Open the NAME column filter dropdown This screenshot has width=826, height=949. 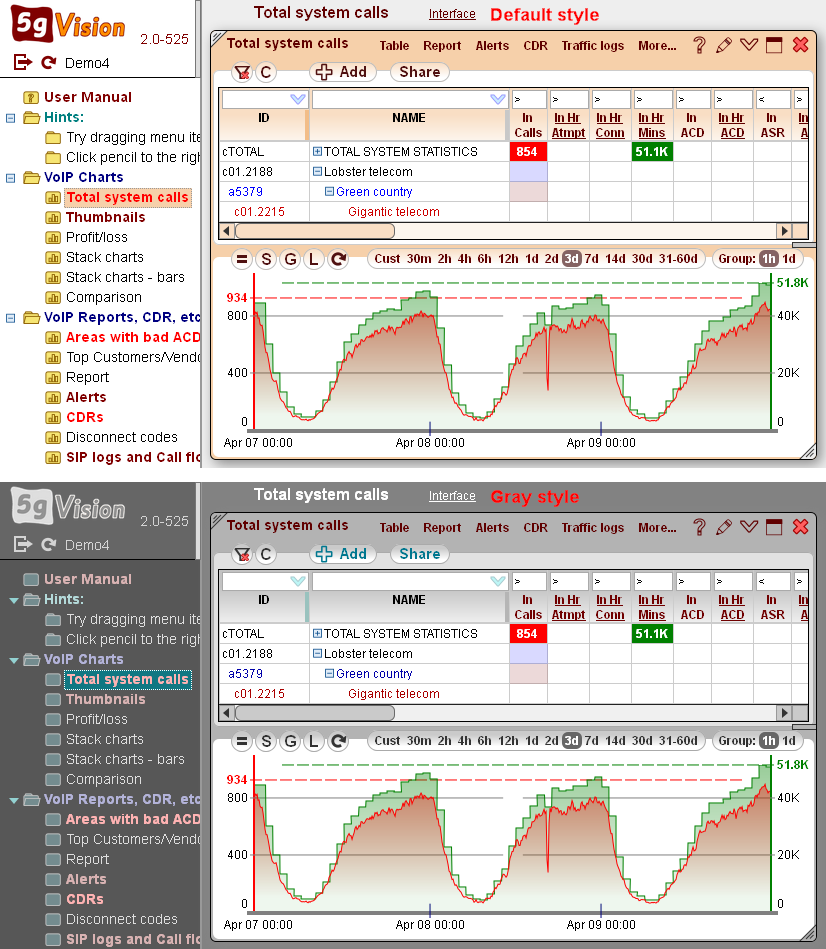[498, 99]
